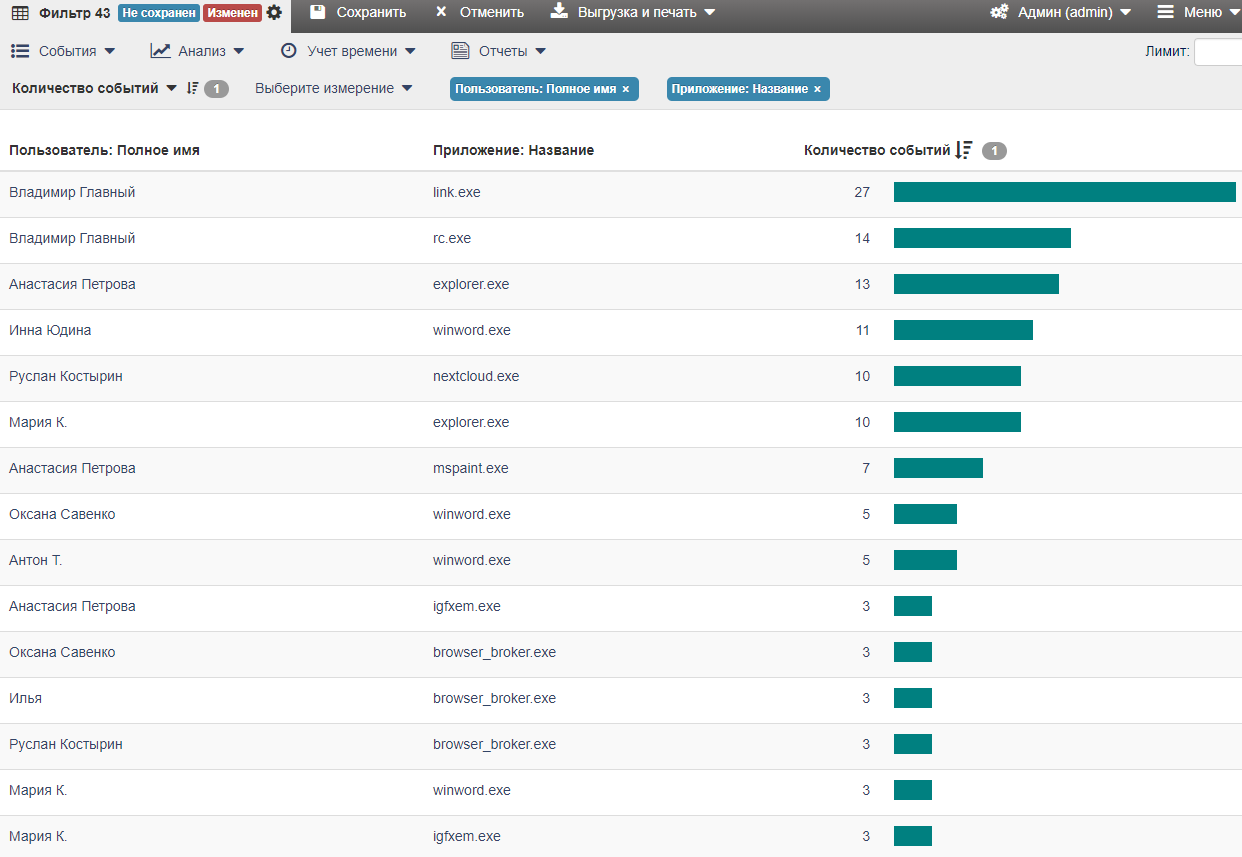1242x857 pixels.
Task: Click the gear settings icon beside Фильтр 43
Action: pos(274,13)
